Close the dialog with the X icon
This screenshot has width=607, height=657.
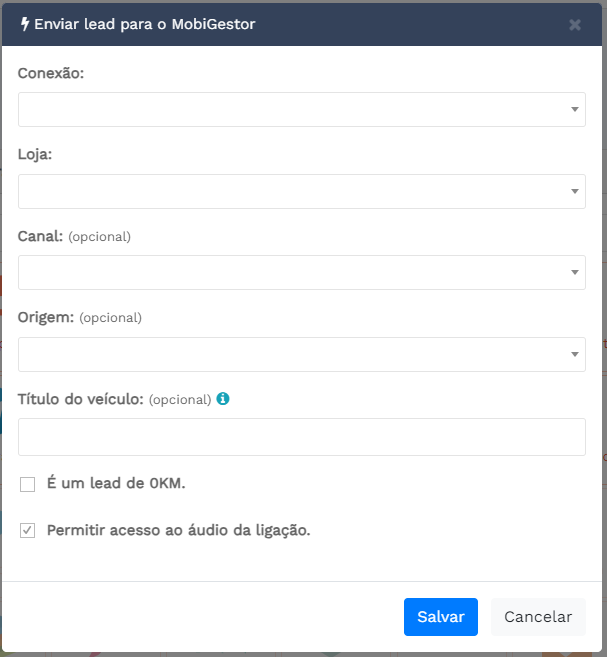coord(575,25)
